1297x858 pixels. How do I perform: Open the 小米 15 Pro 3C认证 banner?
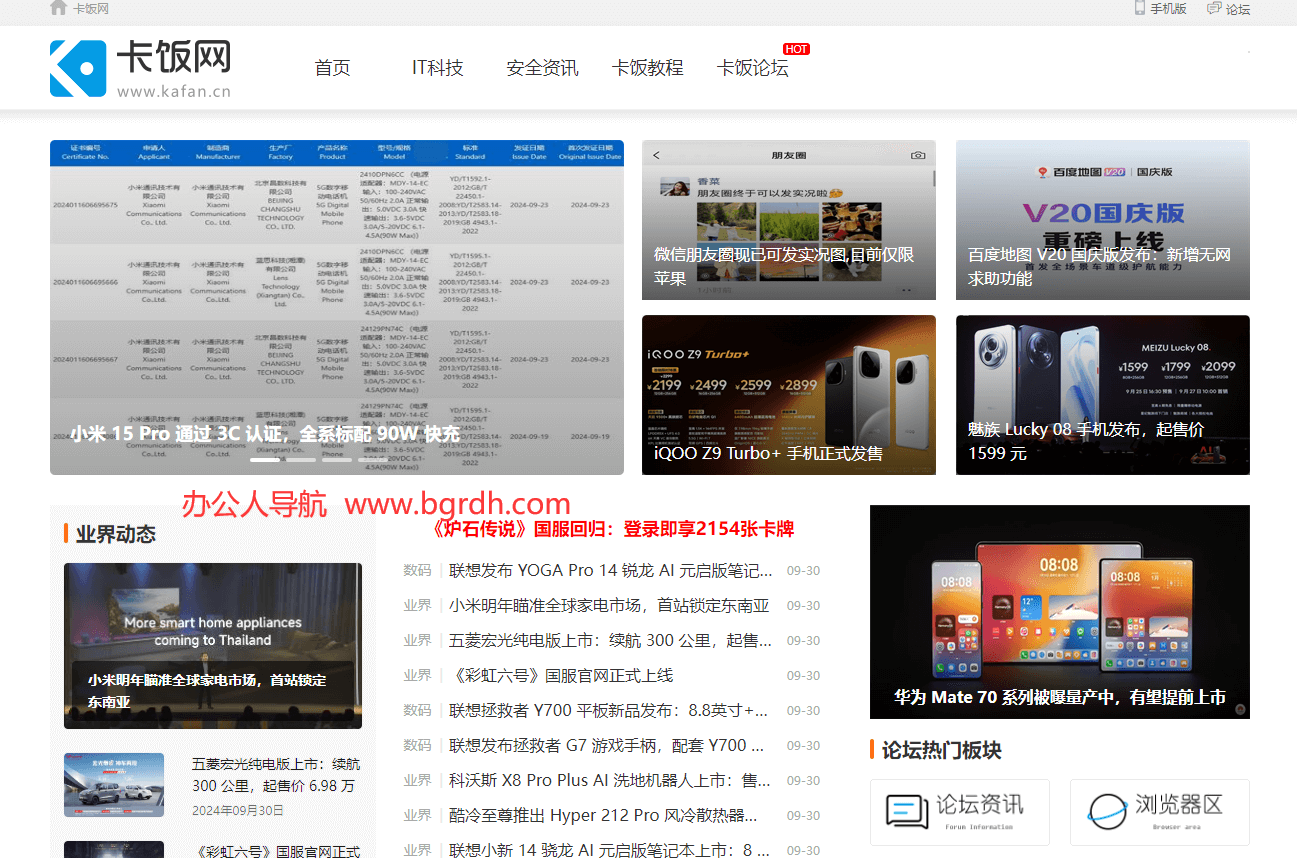(336, 306)
